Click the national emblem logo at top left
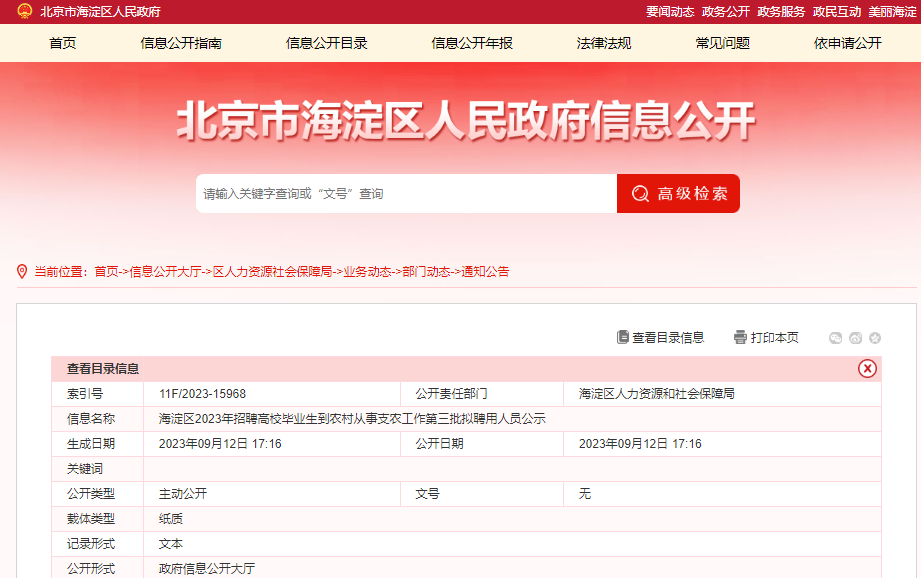The image size is (921, 578). tap(24, 11)
